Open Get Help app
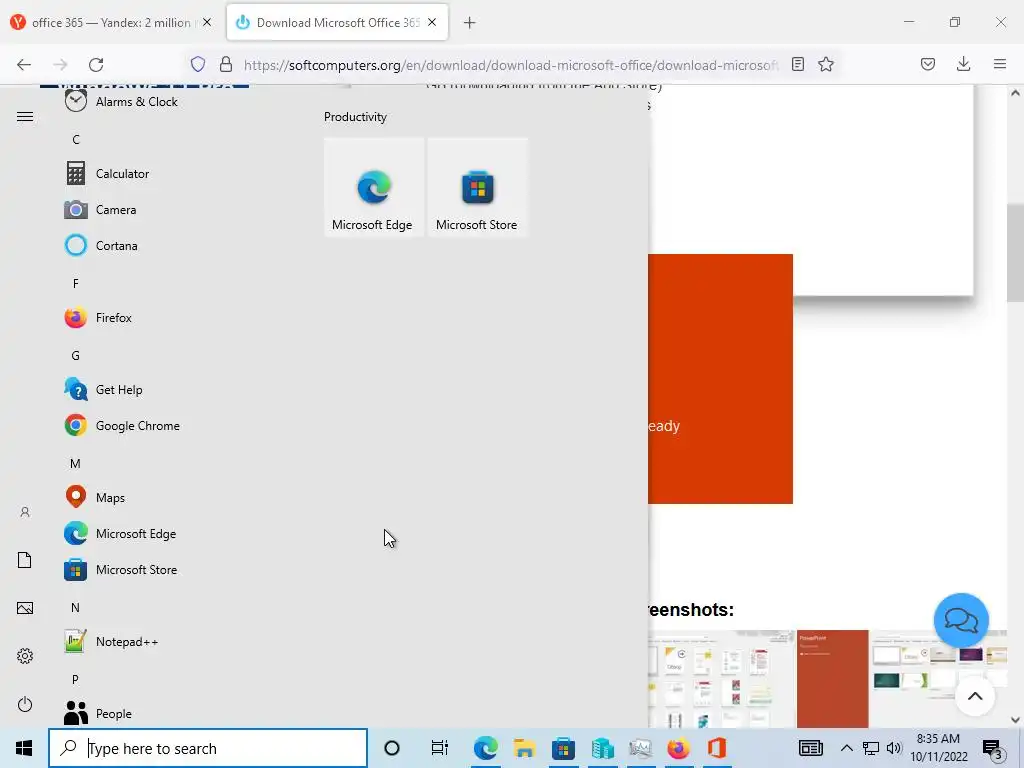Viewport: 1024px width, 768px height. (x=103, y=390)
